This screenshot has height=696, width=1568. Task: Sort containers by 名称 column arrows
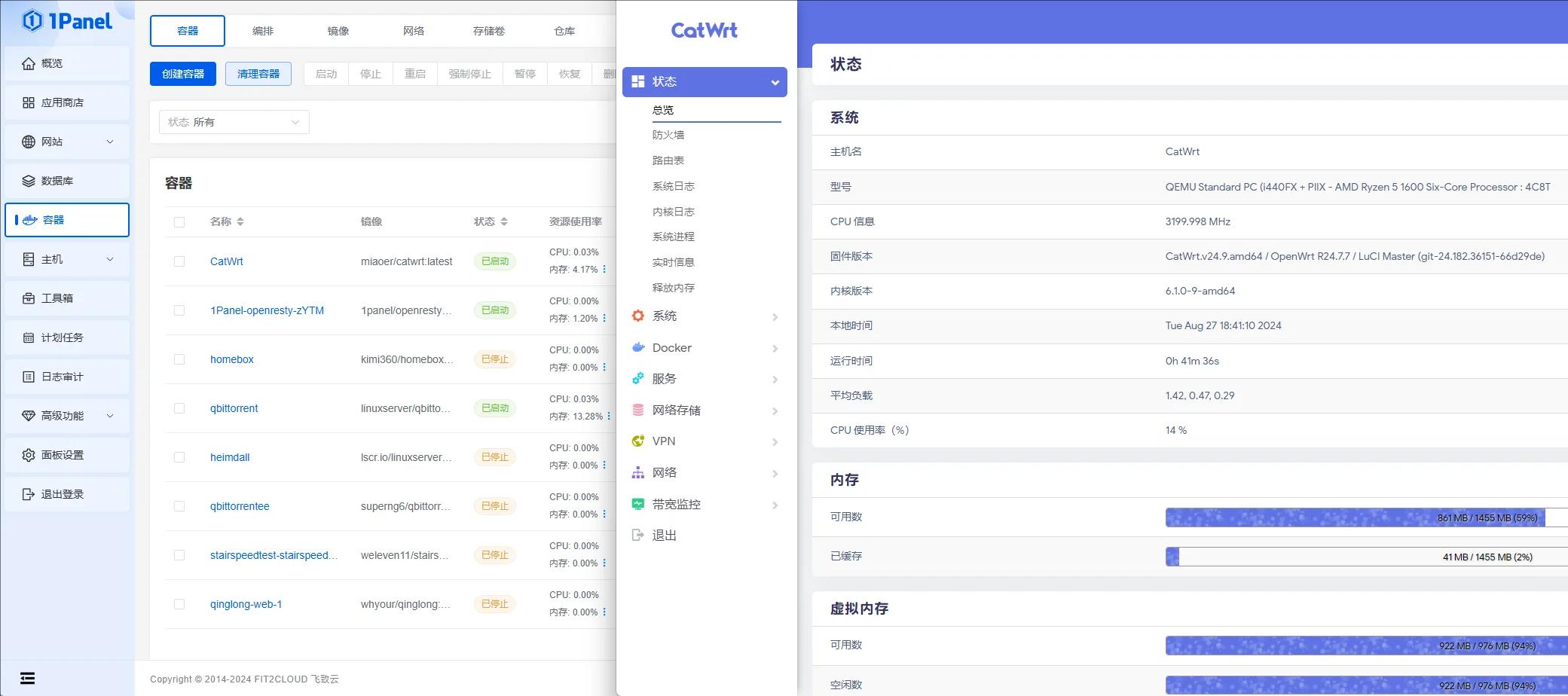[240, 221]
